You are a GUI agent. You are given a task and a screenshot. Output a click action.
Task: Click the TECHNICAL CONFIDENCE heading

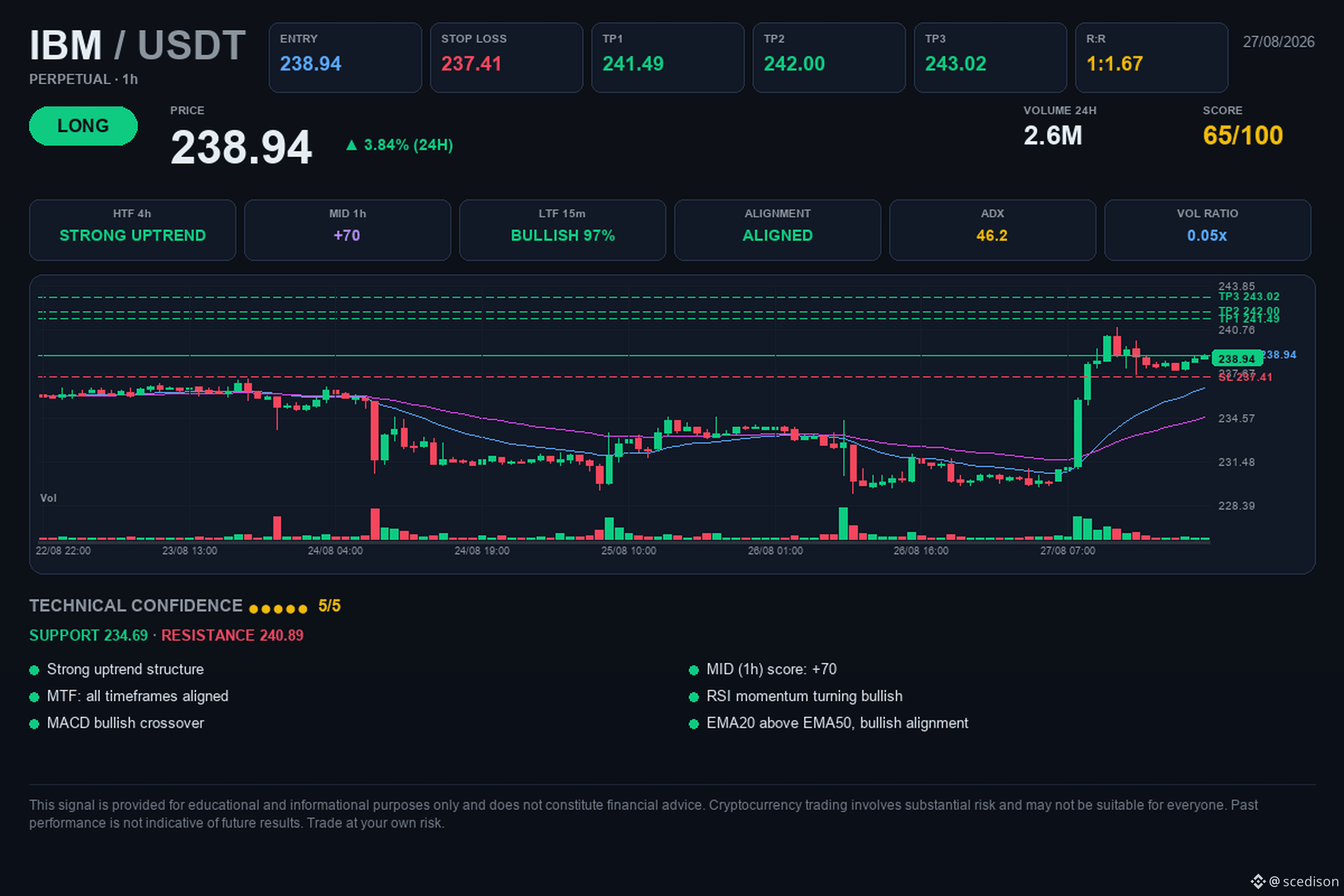pos(136,606)
